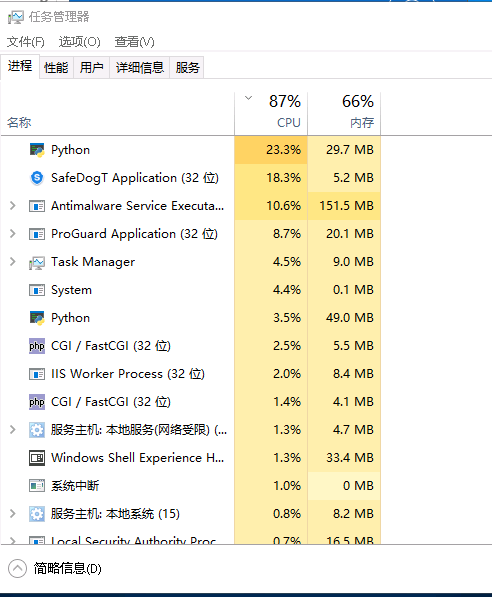Click the ProGuard Application icon
Viewport: 492px width, 597px height.
click(x=37, y=234)
